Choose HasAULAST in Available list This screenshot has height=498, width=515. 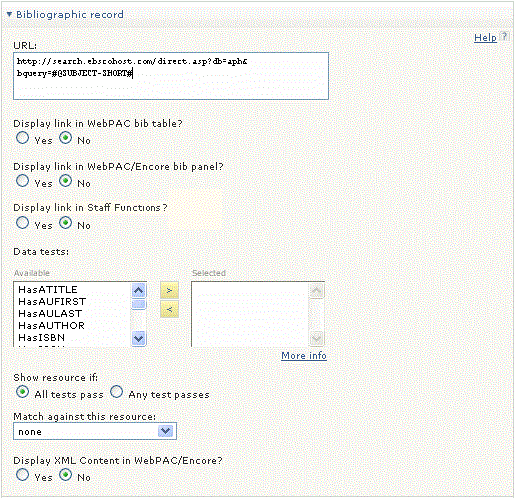coord(50,313)
